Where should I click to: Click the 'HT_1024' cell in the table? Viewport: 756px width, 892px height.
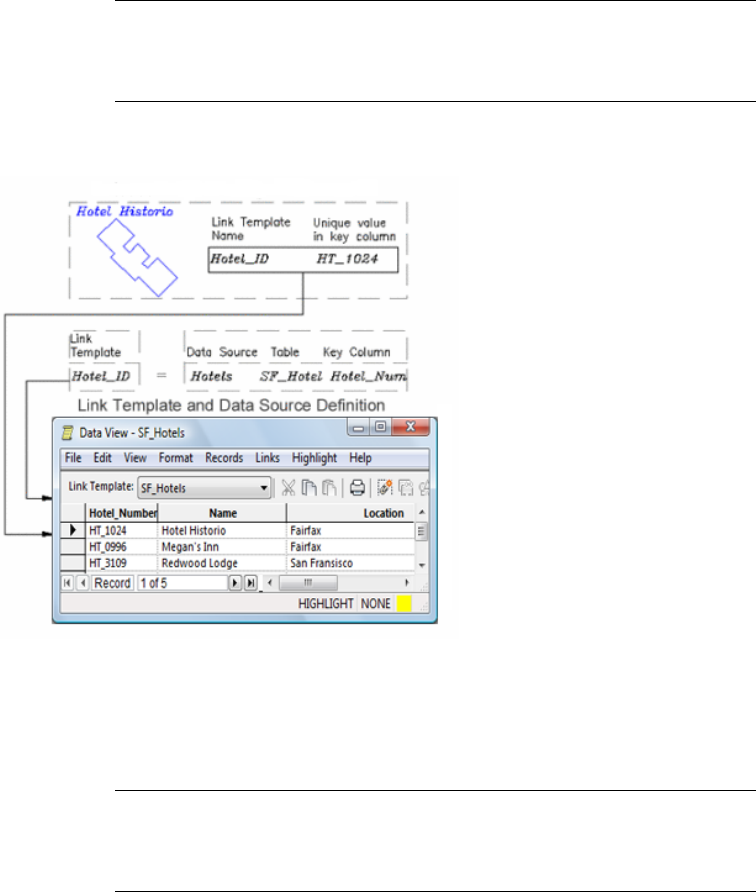click(121, 530)
